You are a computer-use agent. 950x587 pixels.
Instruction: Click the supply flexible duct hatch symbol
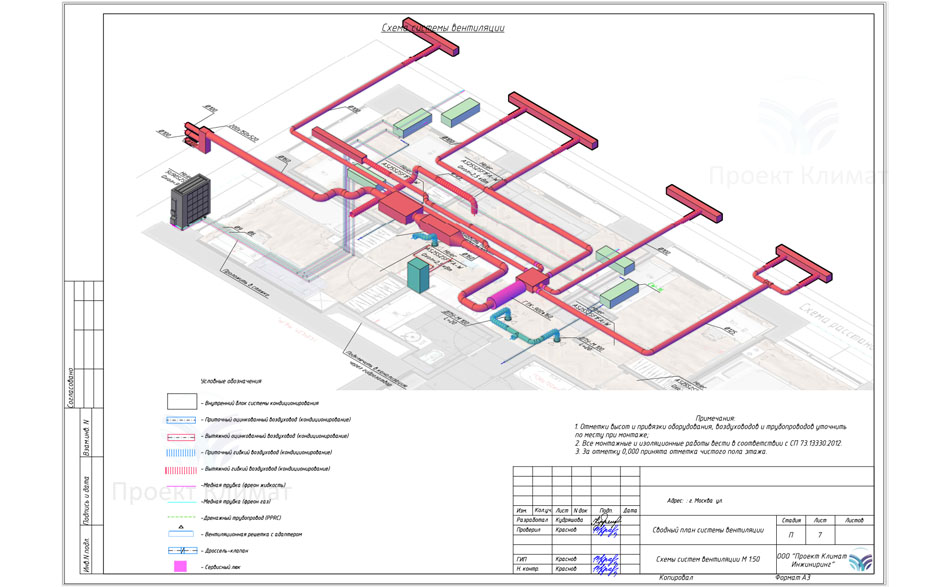[180, 452]
